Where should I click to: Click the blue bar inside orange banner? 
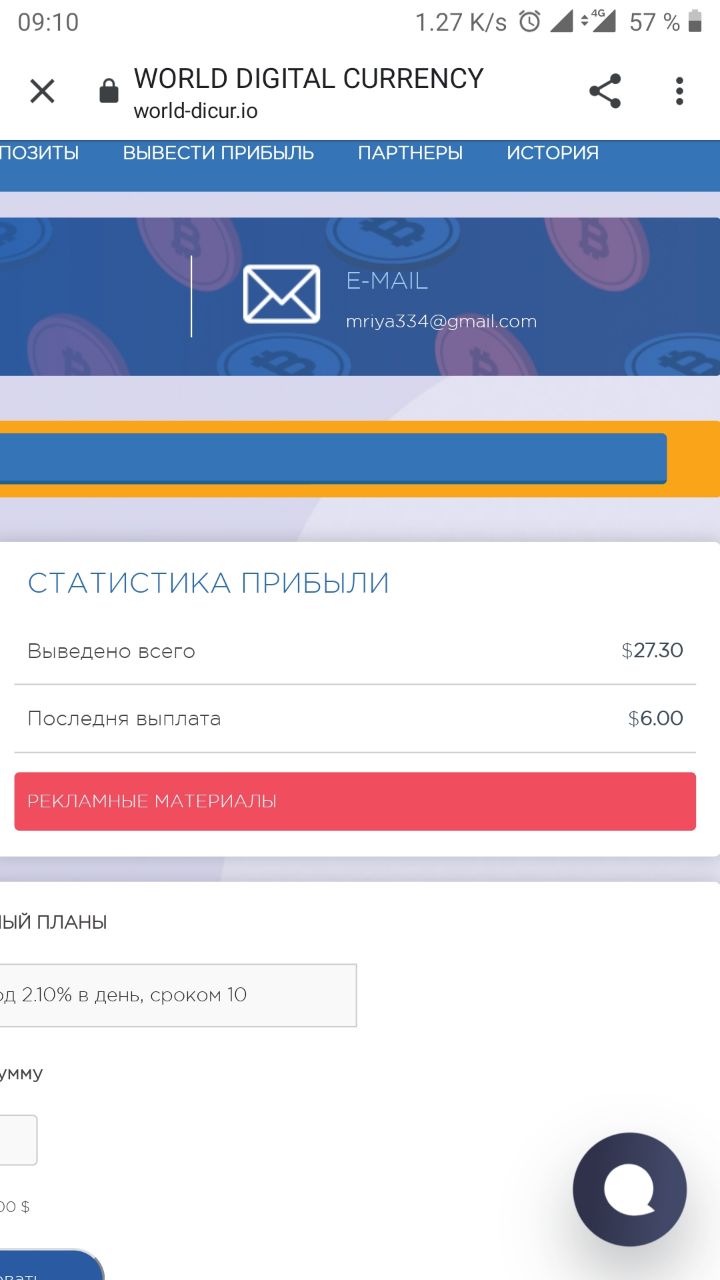[332, 459]
